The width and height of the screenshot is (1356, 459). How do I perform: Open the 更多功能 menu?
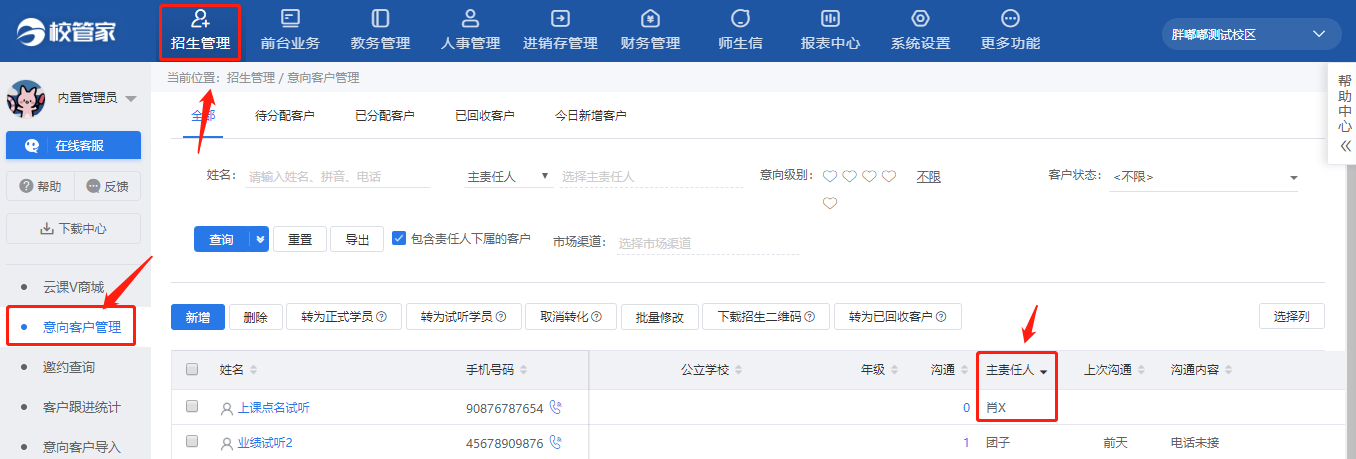[x=1010, y=30]
